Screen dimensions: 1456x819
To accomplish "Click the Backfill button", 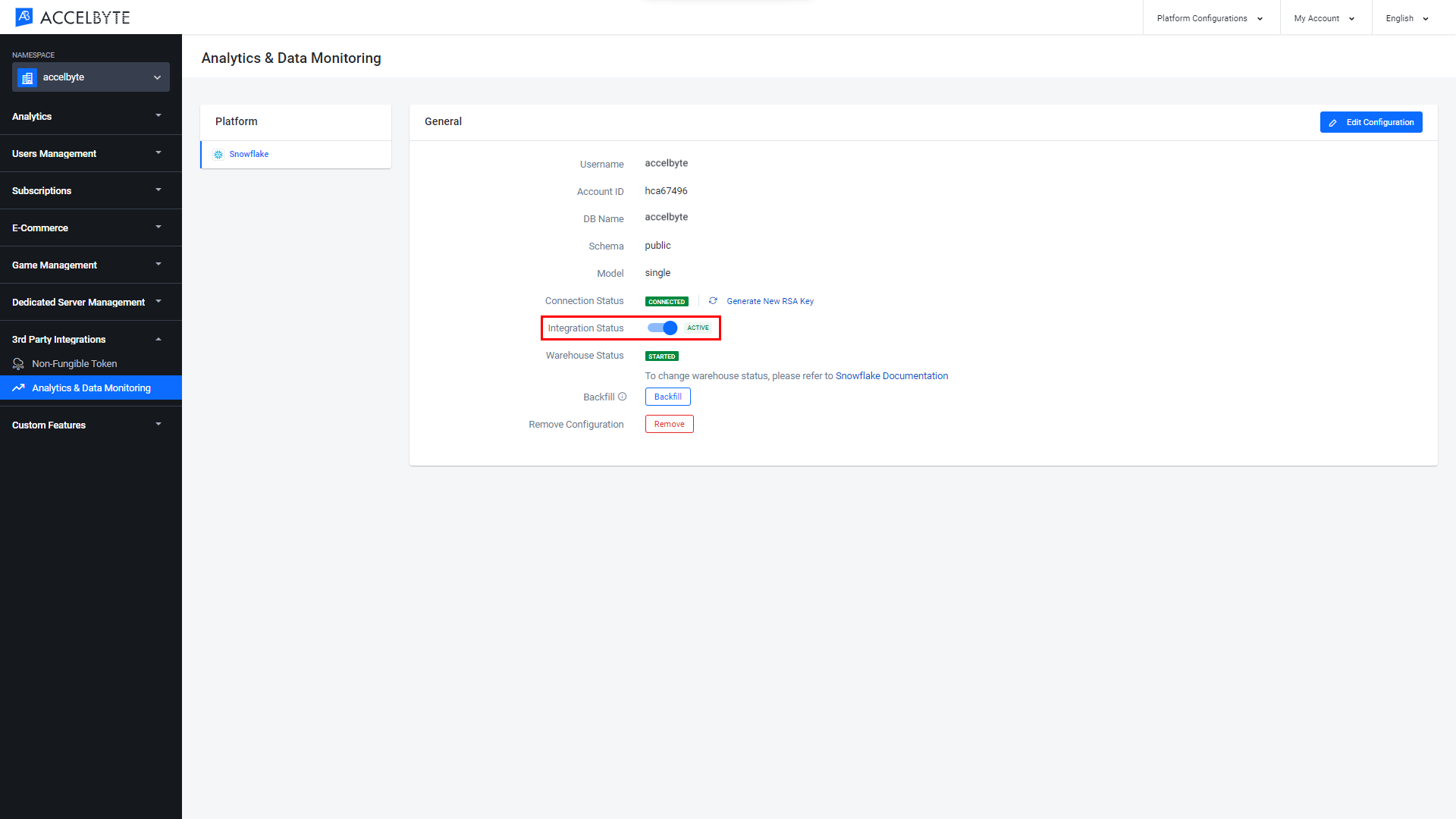I will point(666,396).
